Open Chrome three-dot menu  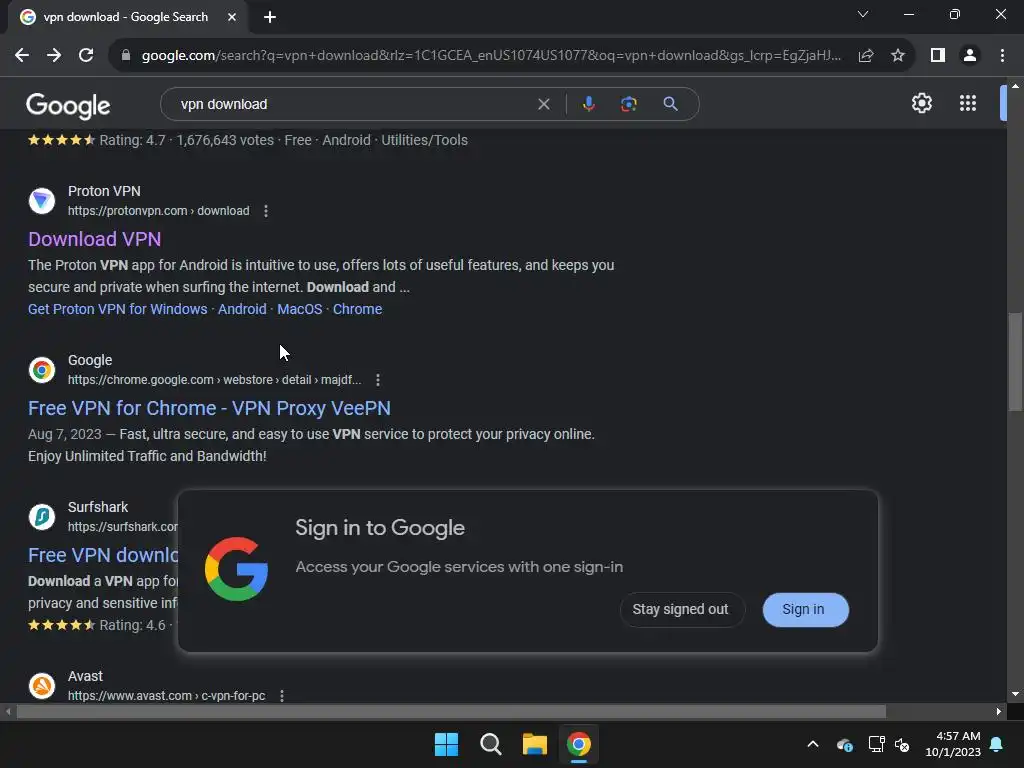coord(1002,56)
